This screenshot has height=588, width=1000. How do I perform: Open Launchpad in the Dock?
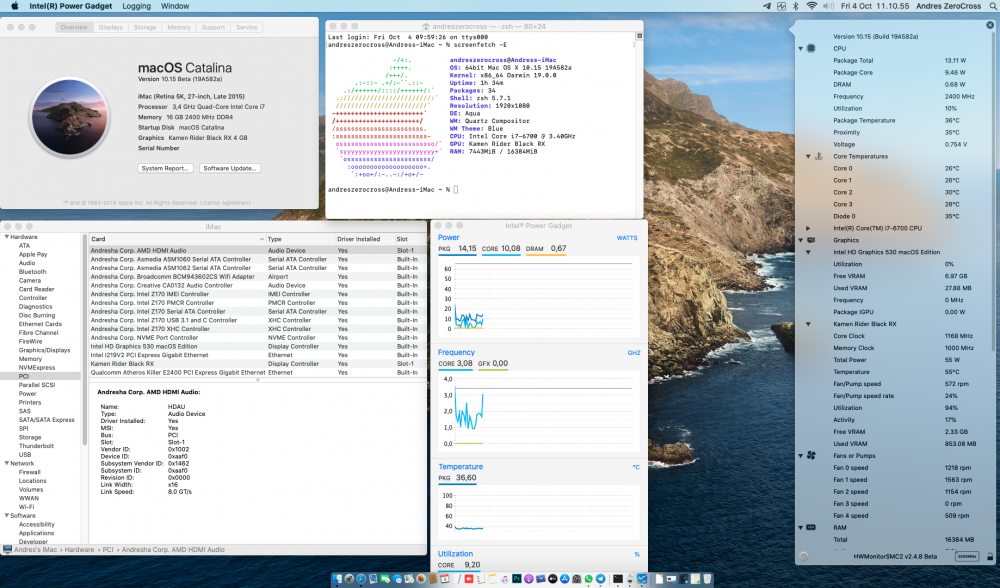tap(349, 578)
